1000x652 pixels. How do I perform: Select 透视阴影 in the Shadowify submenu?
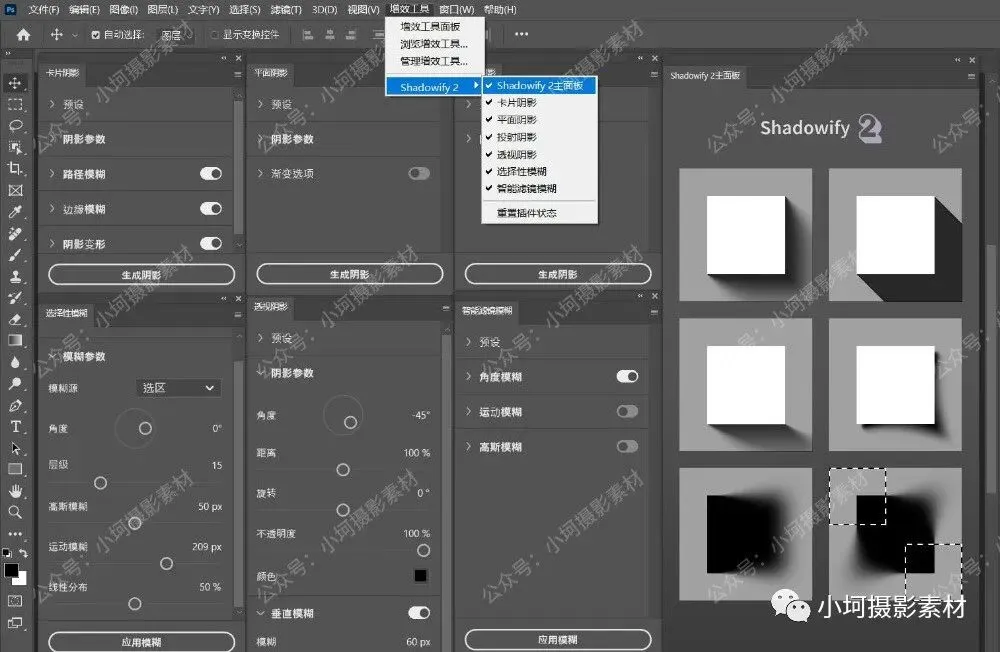point(517,154)
